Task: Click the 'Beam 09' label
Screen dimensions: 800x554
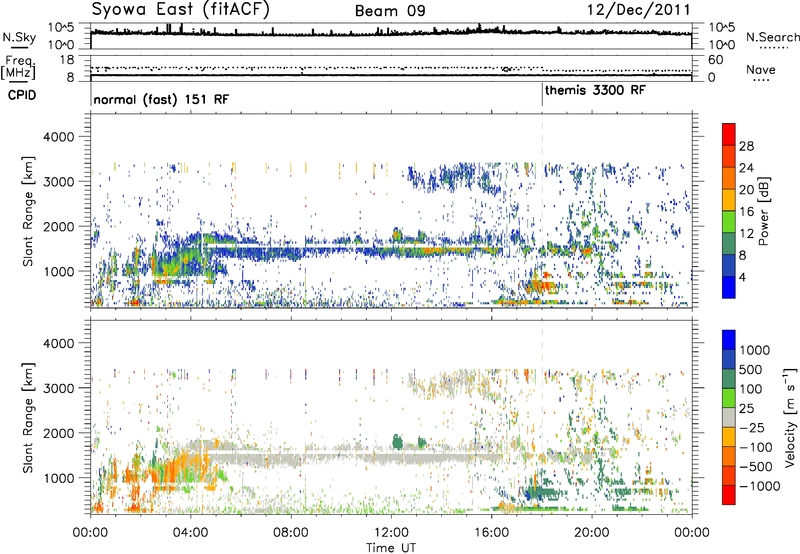Action: (x=390, y=11)
